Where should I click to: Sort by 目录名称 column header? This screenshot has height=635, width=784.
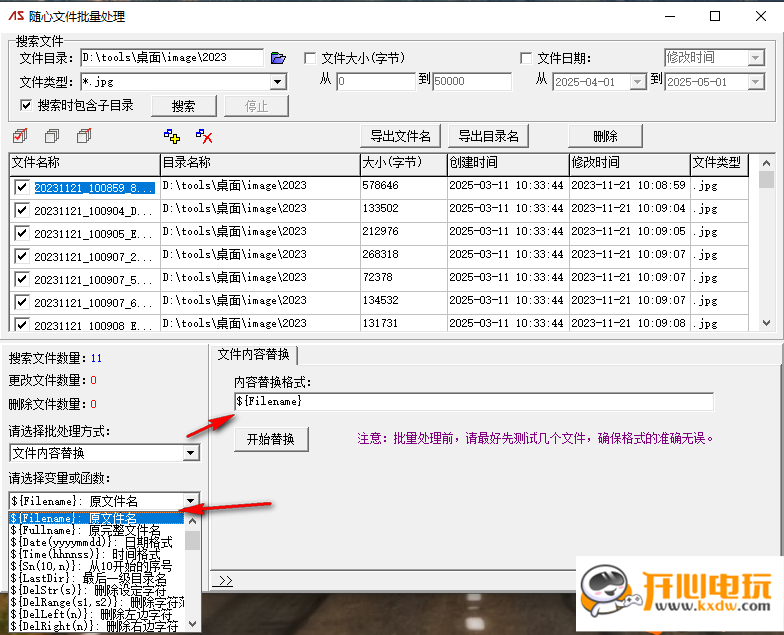pos(260,163)
